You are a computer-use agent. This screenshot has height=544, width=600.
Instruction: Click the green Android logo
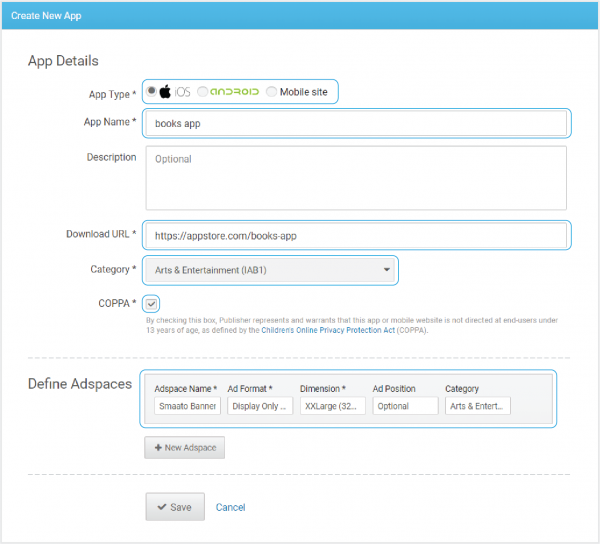pyautogui.click(x=235, y=92)
